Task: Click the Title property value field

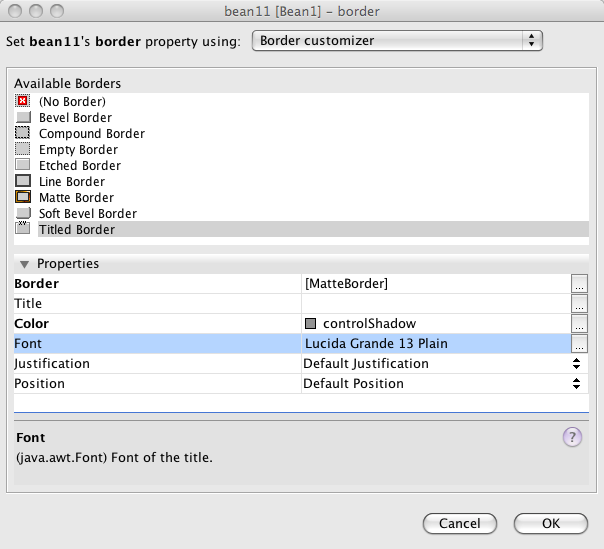Action: coord(435,303)
